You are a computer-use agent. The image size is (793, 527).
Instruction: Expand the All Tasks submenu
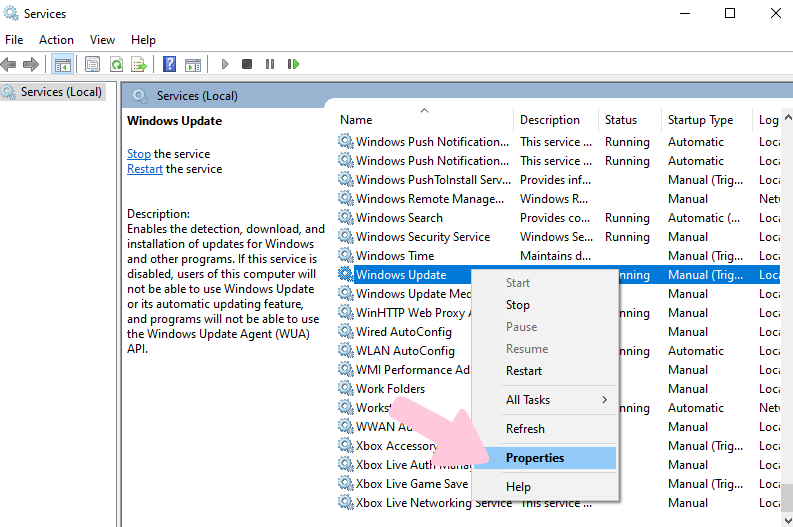556,400
